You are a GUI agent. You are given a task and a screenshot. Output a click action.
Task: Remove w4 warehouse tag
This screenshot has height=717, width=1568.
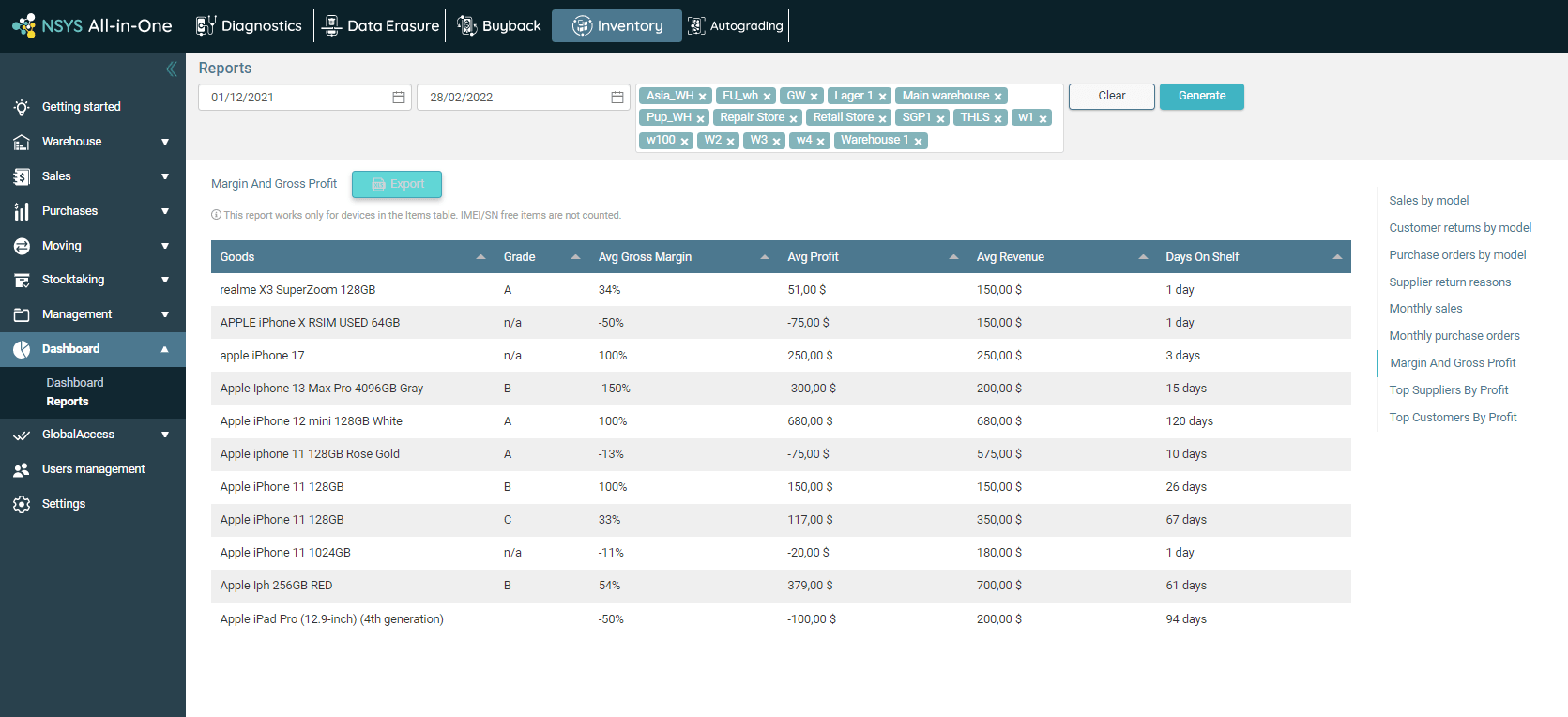click(x=820, y=141)
